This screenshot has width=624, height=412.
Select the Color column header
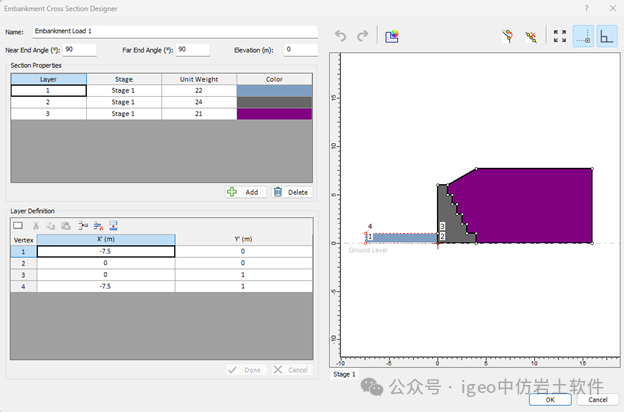274,79
